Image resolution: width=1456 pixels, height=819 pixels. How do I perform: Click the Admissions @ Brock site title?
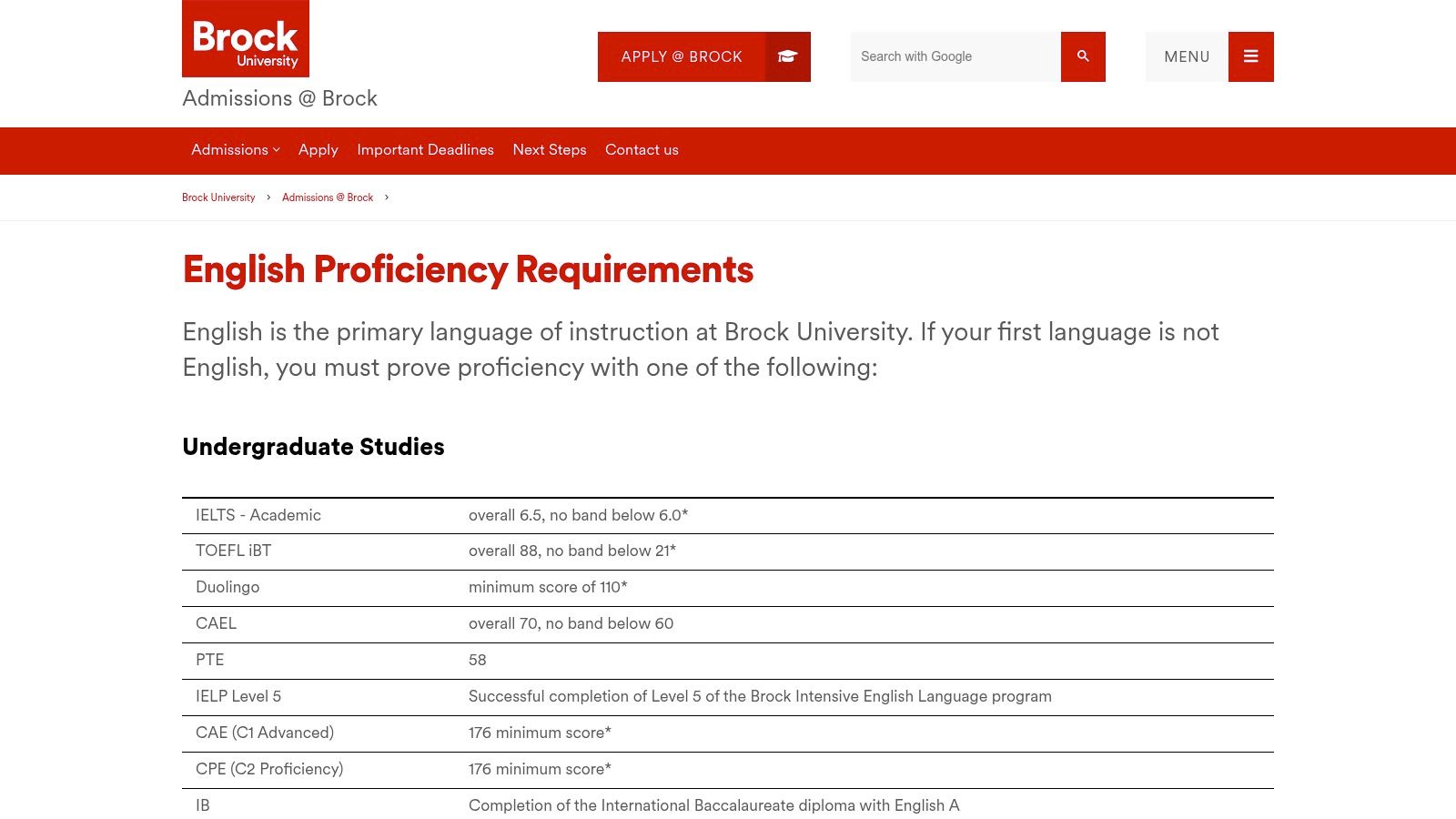click(279, 98)
